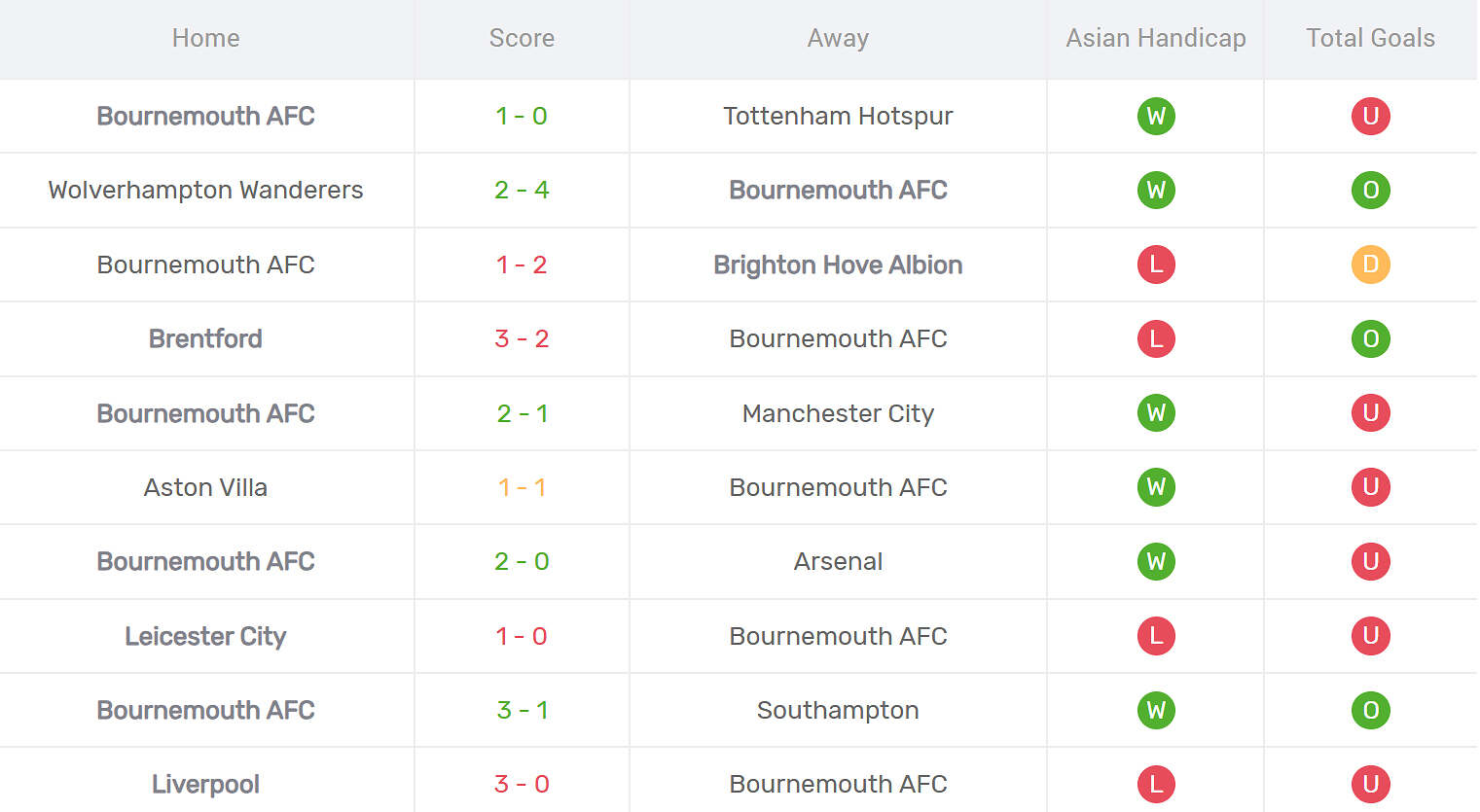Click the W badge in the Tottenham Hotspur row
The image size is (1480, 812).
pos(1156,117)
